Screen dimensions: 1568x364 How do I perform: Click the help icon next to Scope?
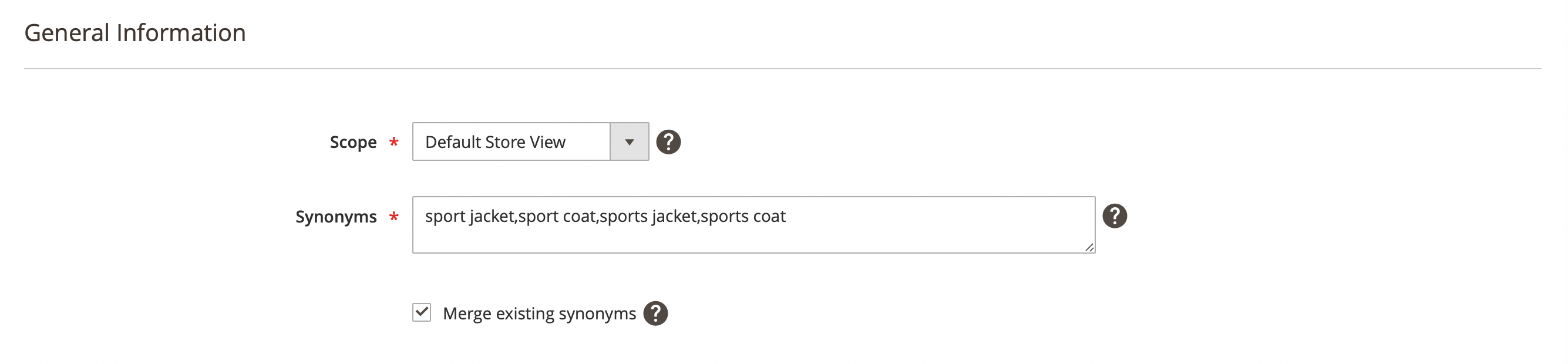tap(668, 142)
